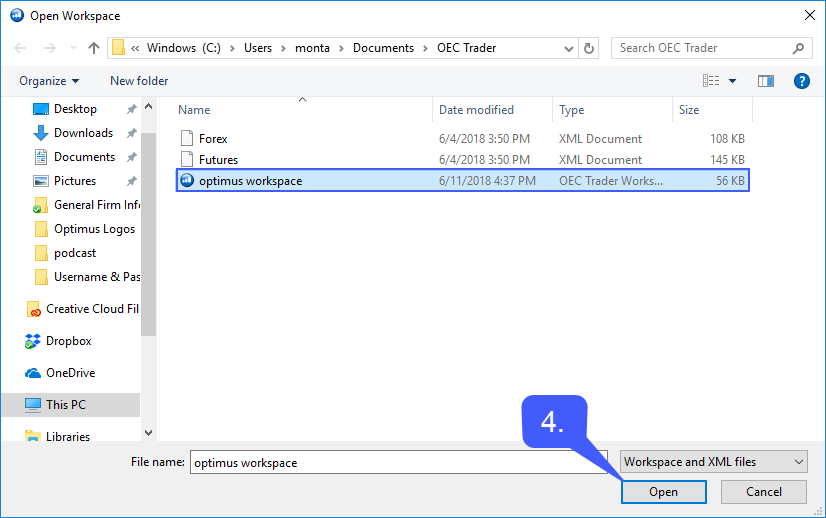Select Desktop in navigation pane
This screenshot has height=518, width=826.
click(x=75, y=109)
